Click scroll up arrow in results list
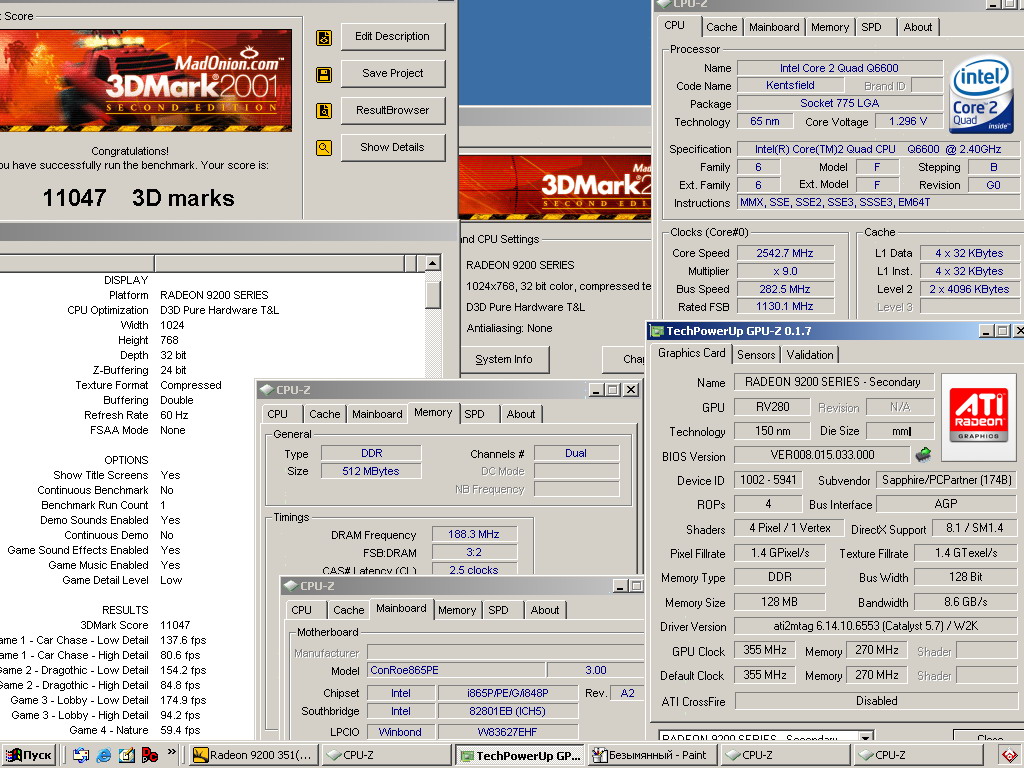The image size is (1024, 768). point(432,263)
